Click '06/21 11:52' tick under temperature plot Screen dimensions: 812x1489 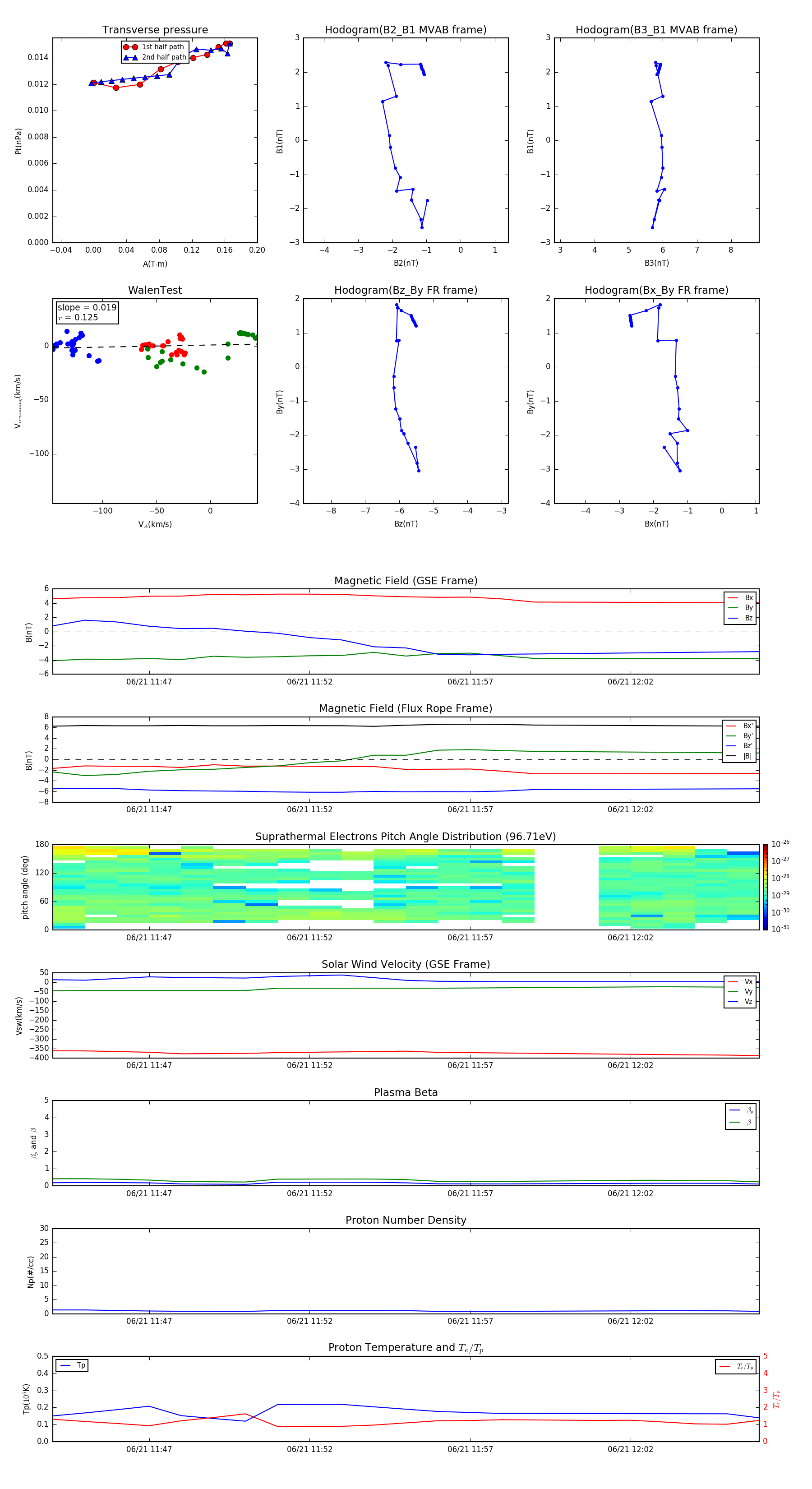coord(310,1449)
